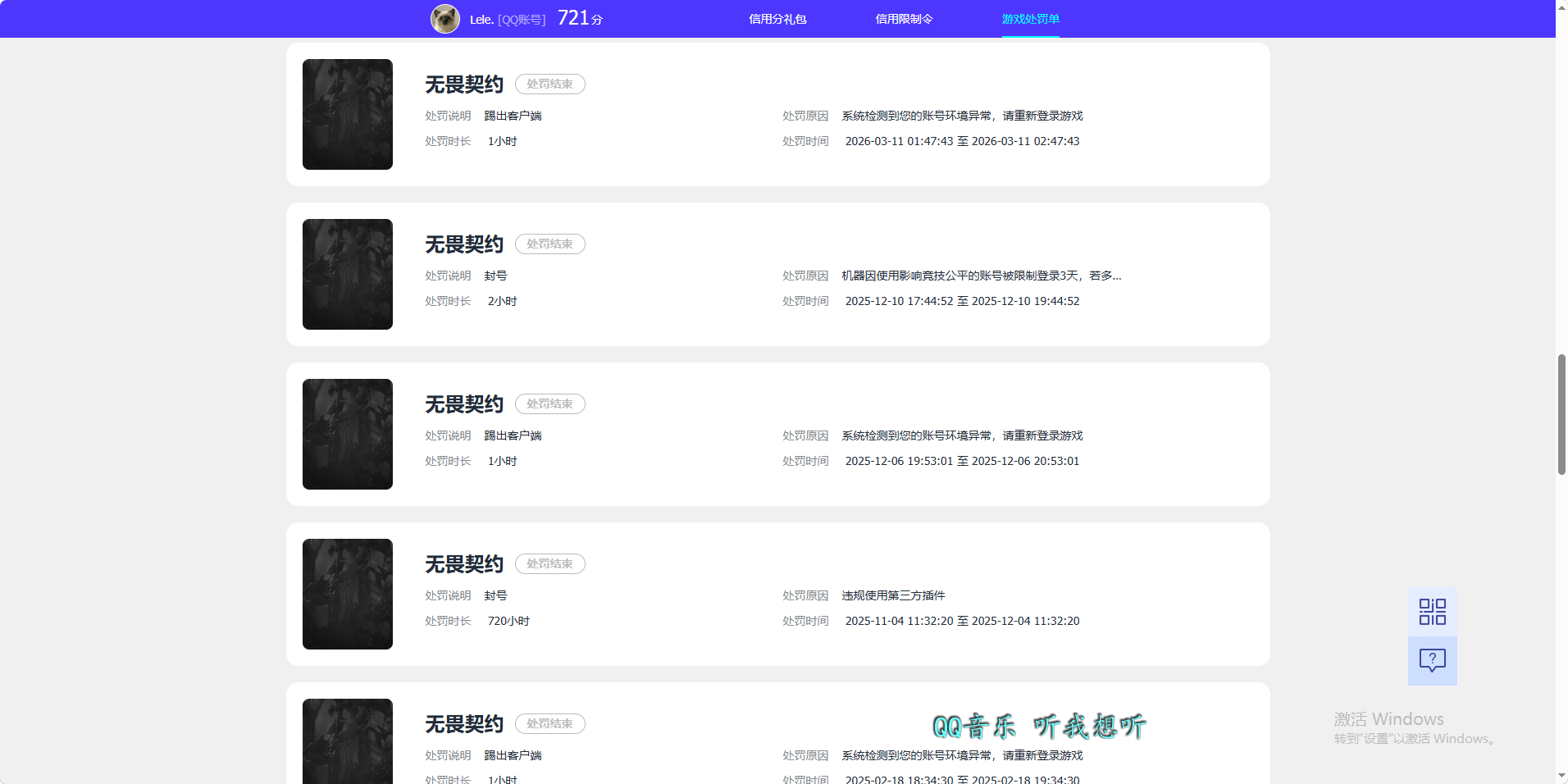Click the 无畏契约 title on the top card
Viewport: 1568px width, 784px height.
463,84
